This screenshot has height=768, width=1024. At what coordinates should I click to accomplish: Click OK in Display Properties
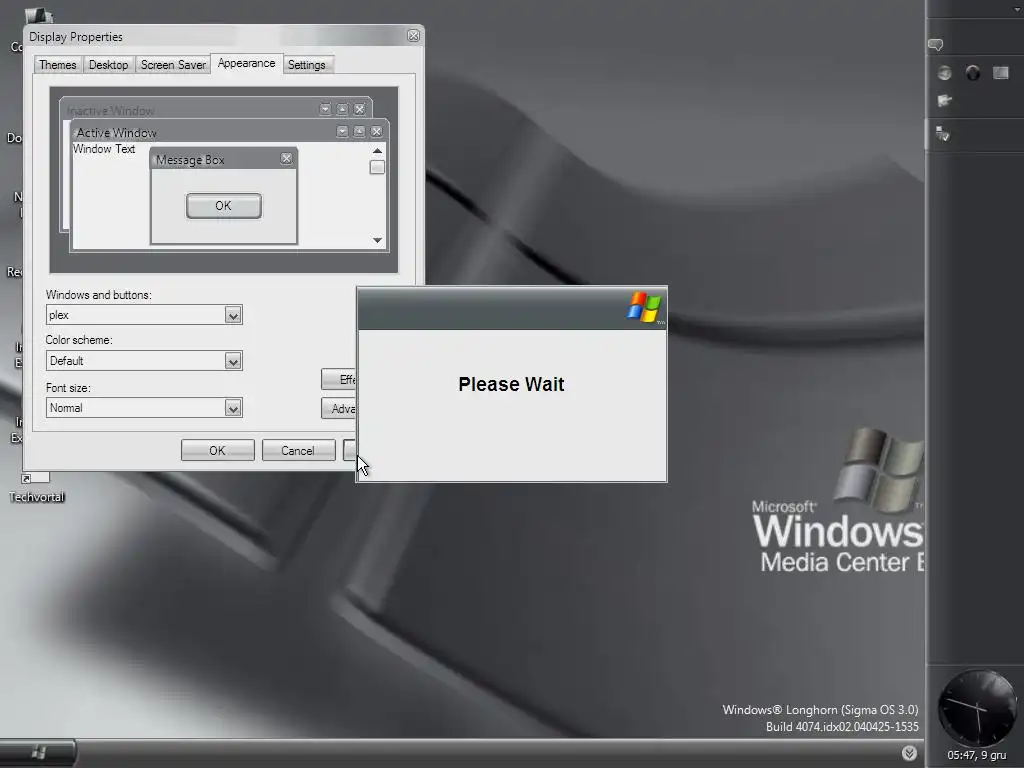click(x=217, y=451)
